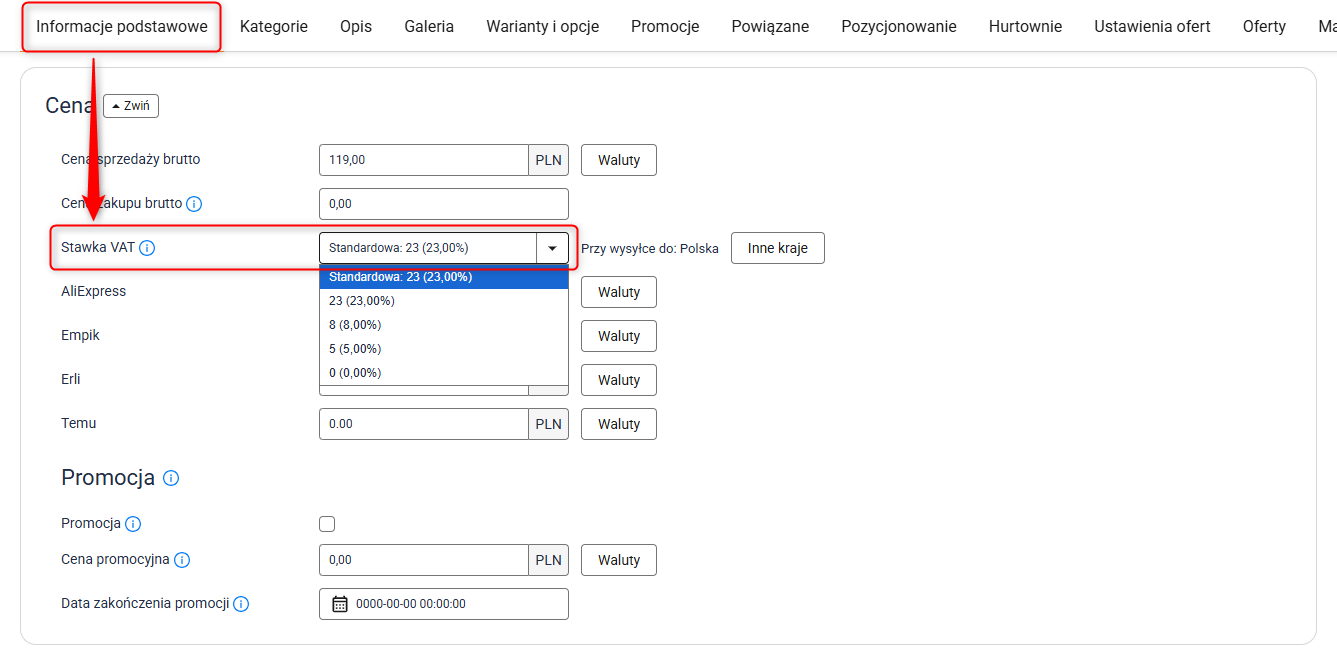Click info icon next to Cena zakupu brutto
This screenshot has width=1337, height=663.
[194, 204]
